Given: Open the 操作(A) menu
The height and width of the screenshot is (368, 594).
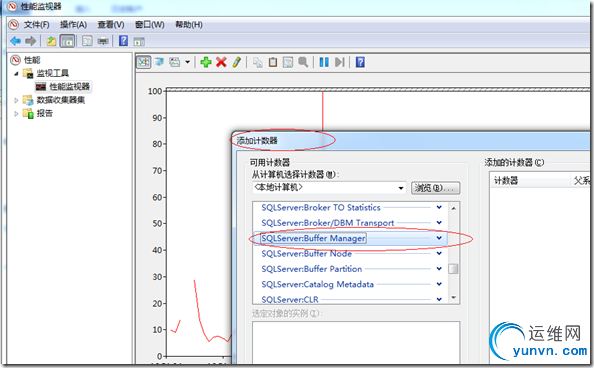Looking at the screenshot, I should (73, 25).
